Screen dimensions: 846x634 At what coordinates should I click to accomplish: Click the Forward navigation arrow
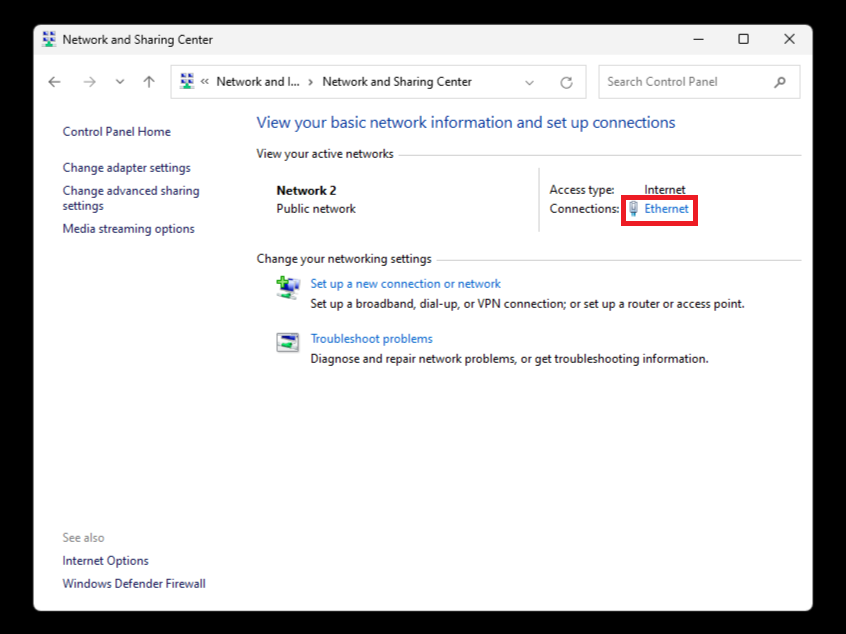(89, 82)
